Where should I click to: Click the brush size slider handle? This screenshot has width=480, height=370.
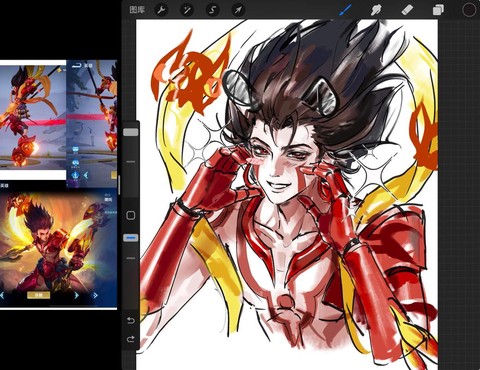pyautogui.click(x=131, y=132)
